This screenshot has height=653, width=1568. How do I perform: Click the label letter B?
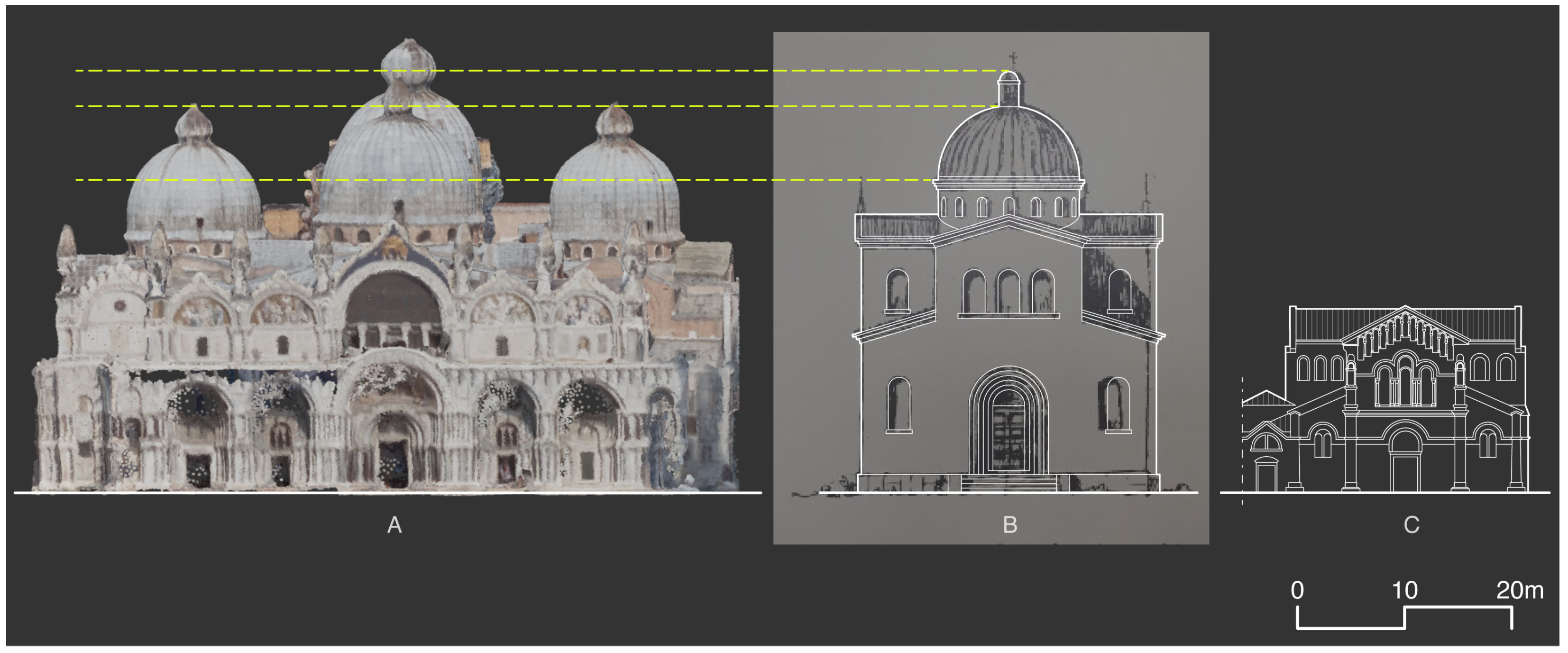[1010, 525]
